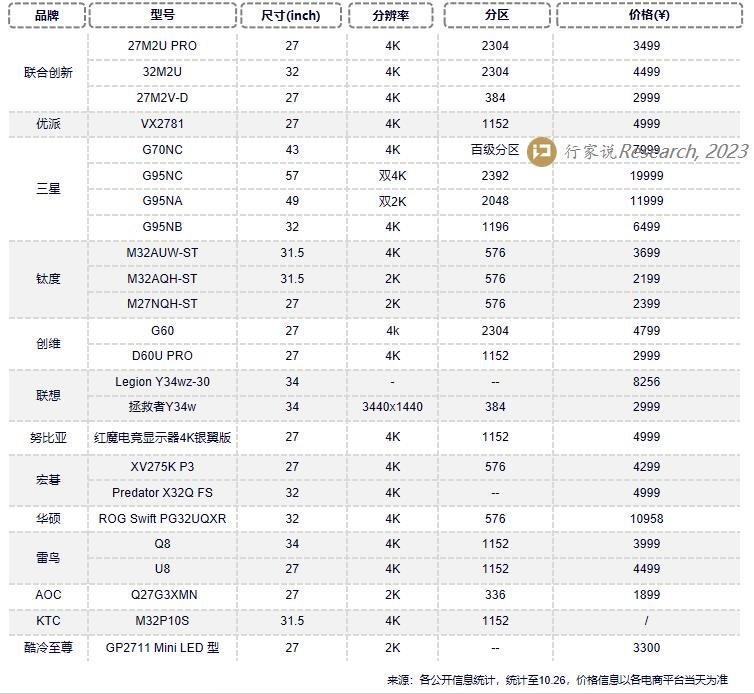Viewport: 754px width, 694px height.
Task: Select the Legion Y34wz-30 model cell
Action: [163, 382]
